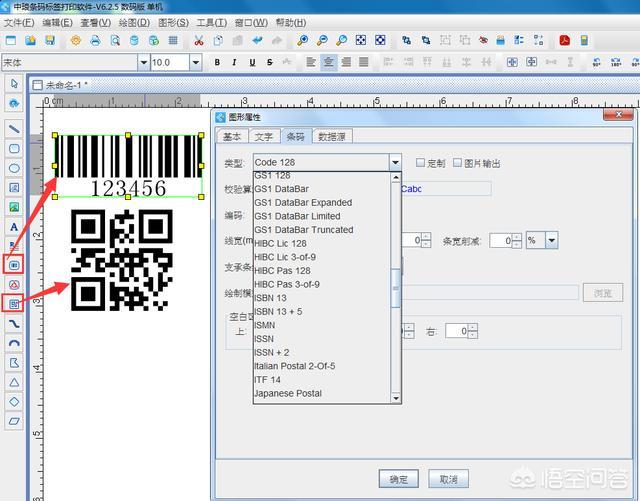
Task: Open the 工具(T) menu
Action: [x=211, y=23]
